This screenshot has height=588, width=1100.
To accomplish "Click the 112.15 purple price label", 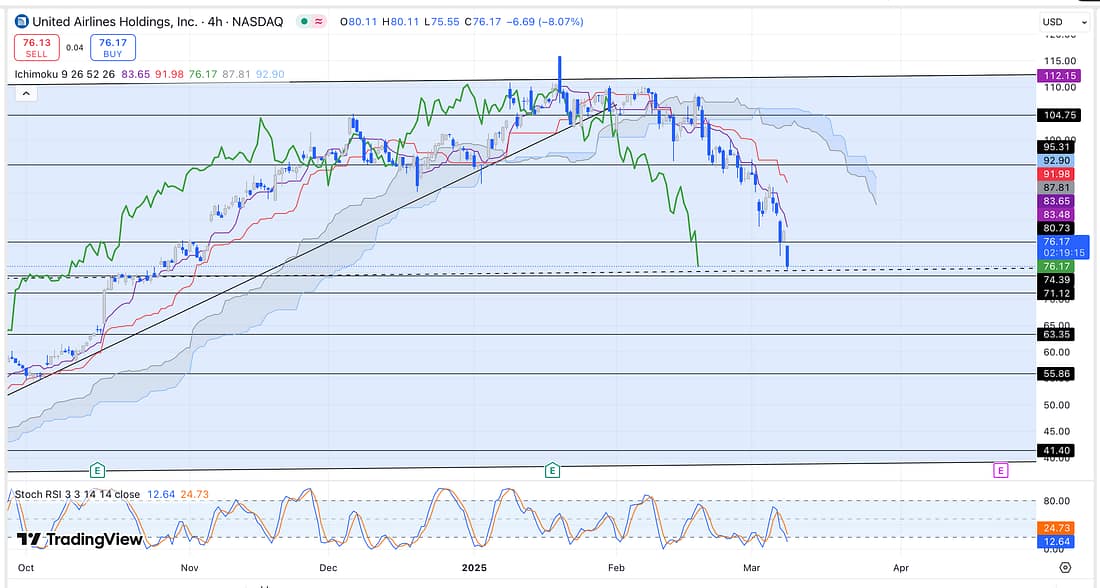I will point(1057,76).
